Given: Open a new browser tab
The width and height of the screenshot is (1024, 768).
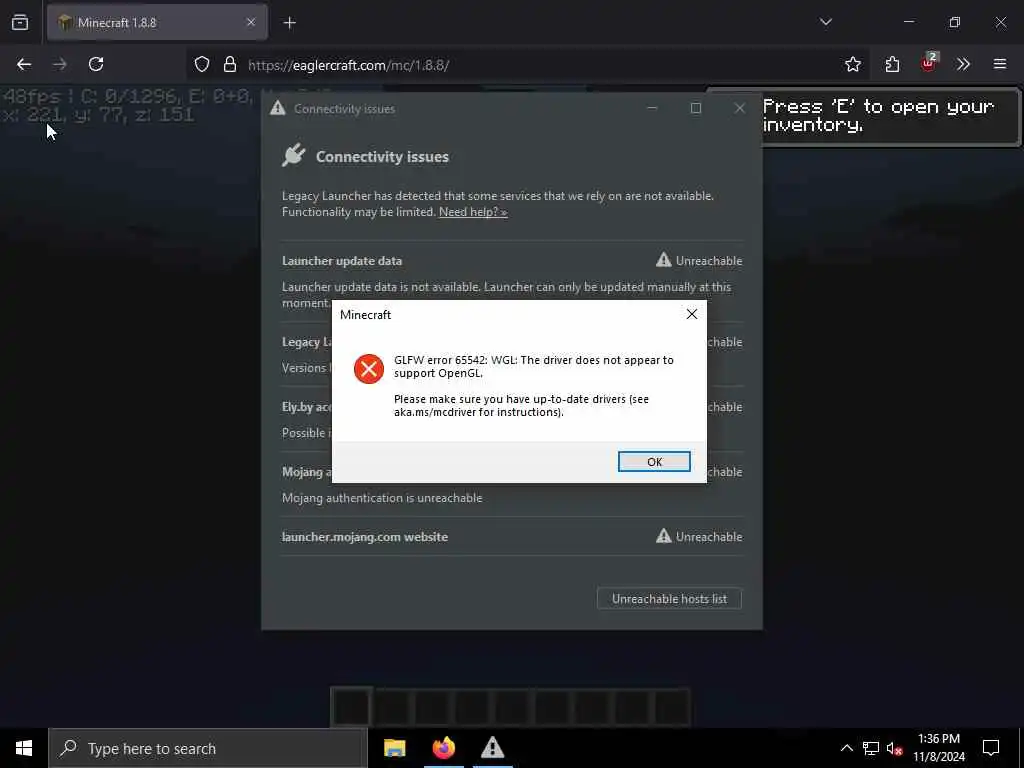Looking at the screenshot, I should point(290,23).
